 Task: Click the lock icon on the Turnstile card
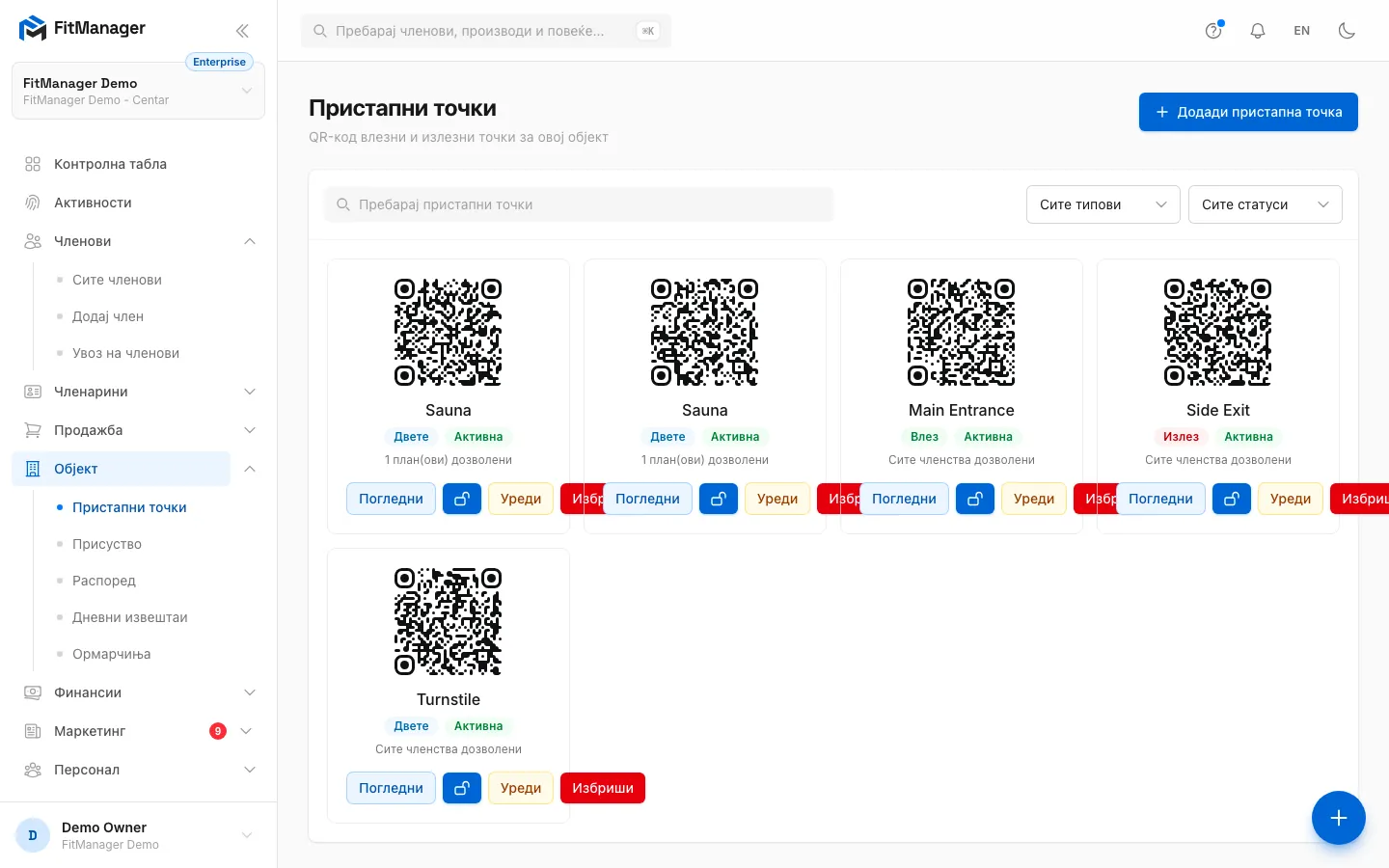click(462, 788)
